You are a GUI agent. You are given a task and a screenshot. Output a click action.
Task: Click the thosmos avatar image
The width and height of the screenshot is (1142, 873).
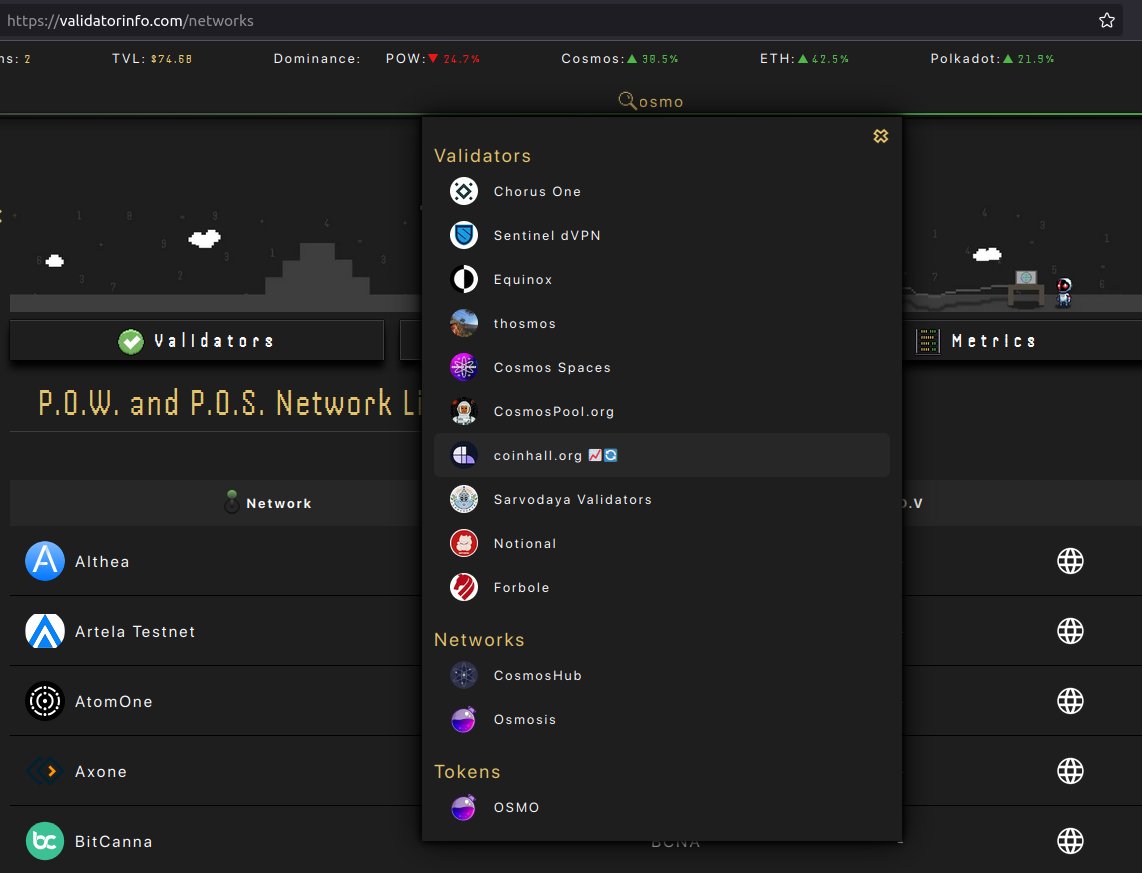tap(464, 323)
